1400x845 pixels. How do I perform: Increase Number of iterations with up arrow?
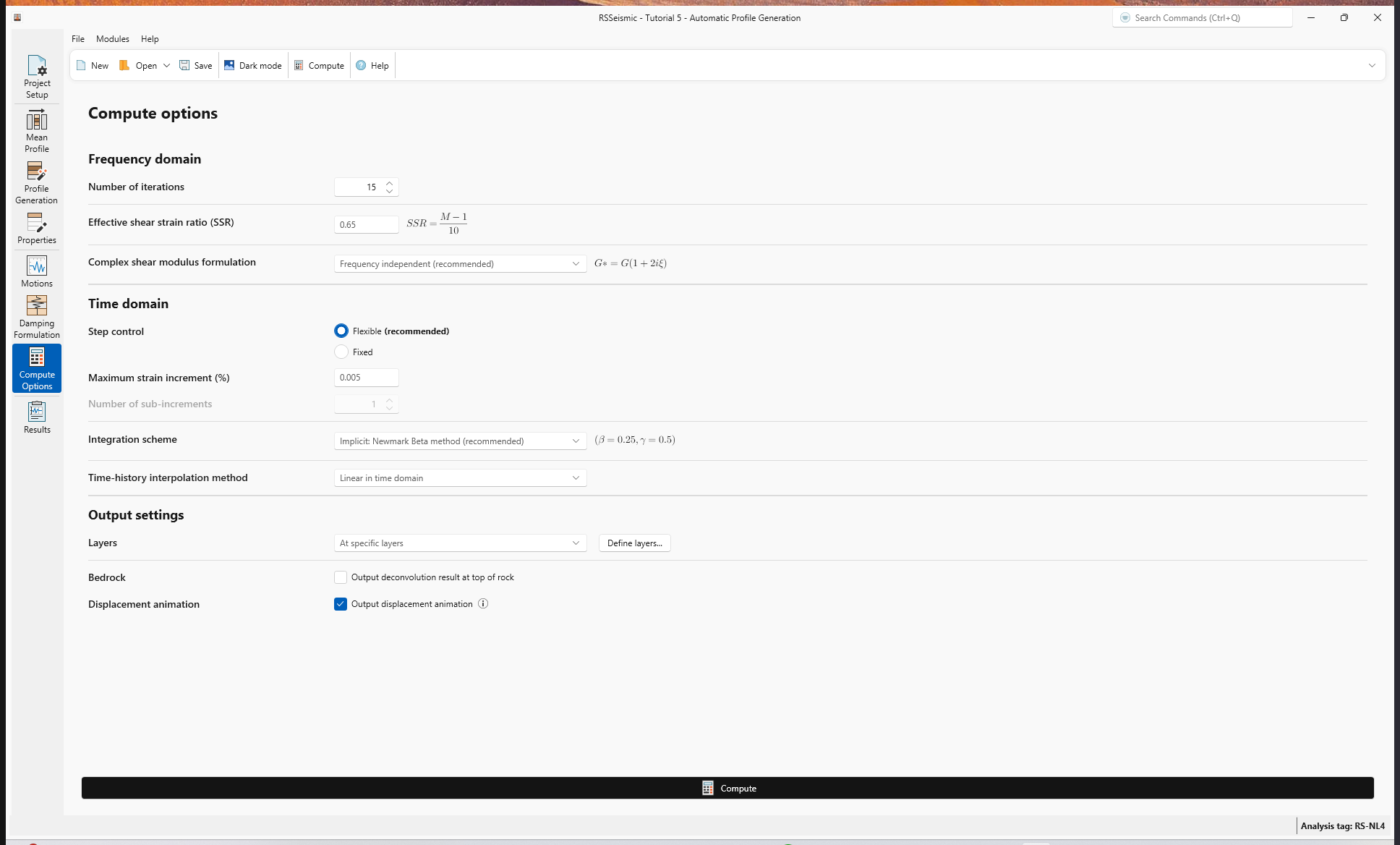pyautogui.click(x=389, y=183)
